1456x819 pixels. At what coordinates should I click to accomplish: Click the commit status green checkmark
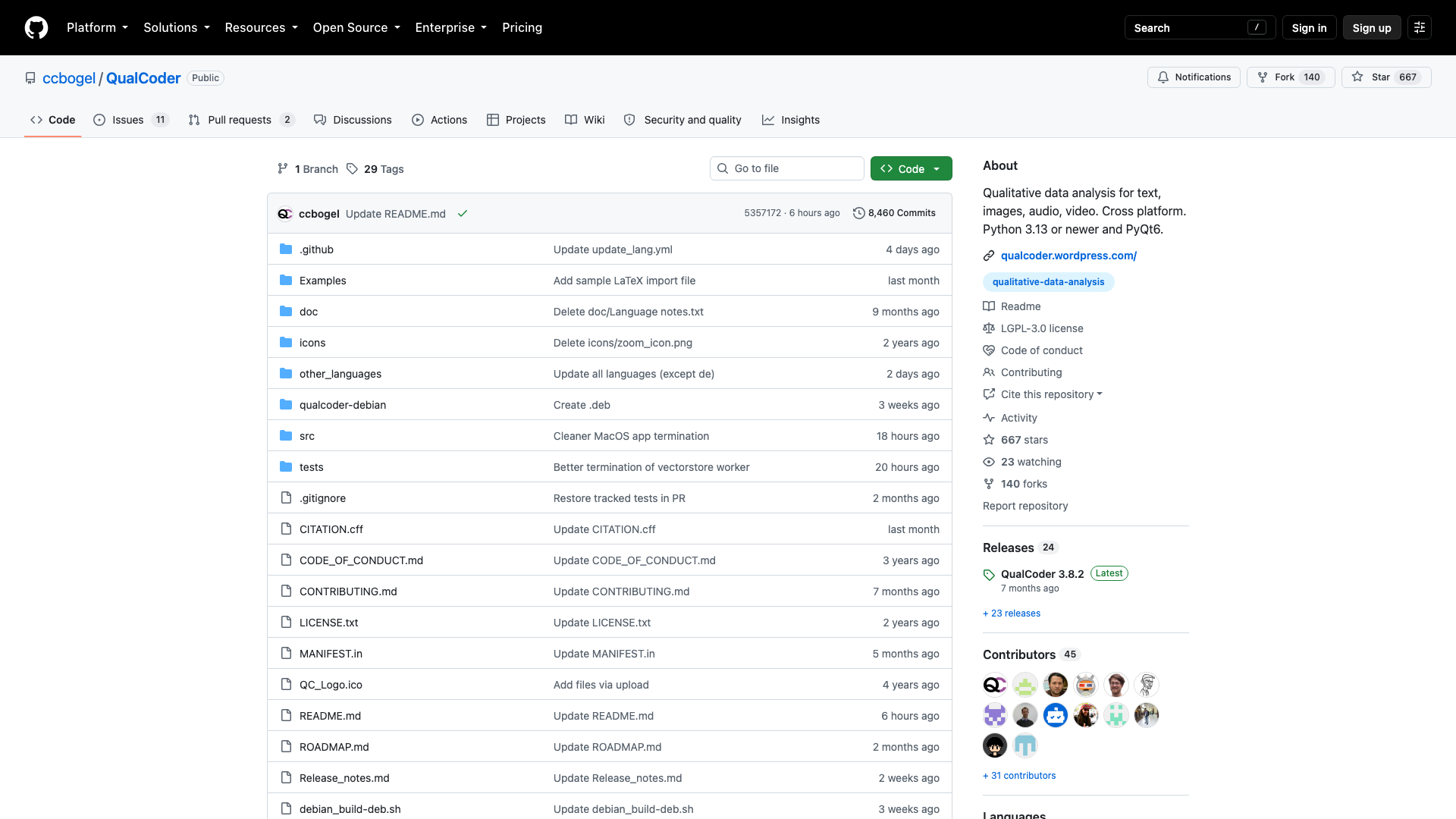coord(463,214)
